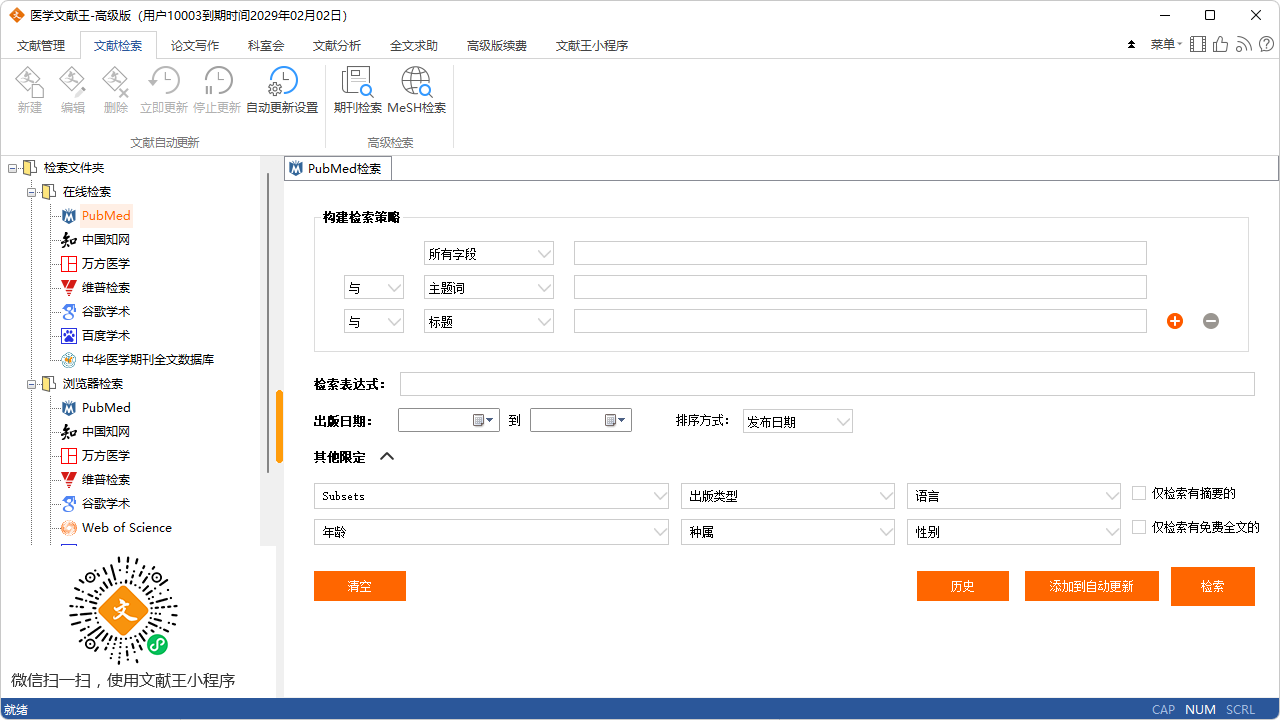Open the 排序方式 dropdown showing 发布日期
This screenshot has height=720, width=1280.
point(843,420)
